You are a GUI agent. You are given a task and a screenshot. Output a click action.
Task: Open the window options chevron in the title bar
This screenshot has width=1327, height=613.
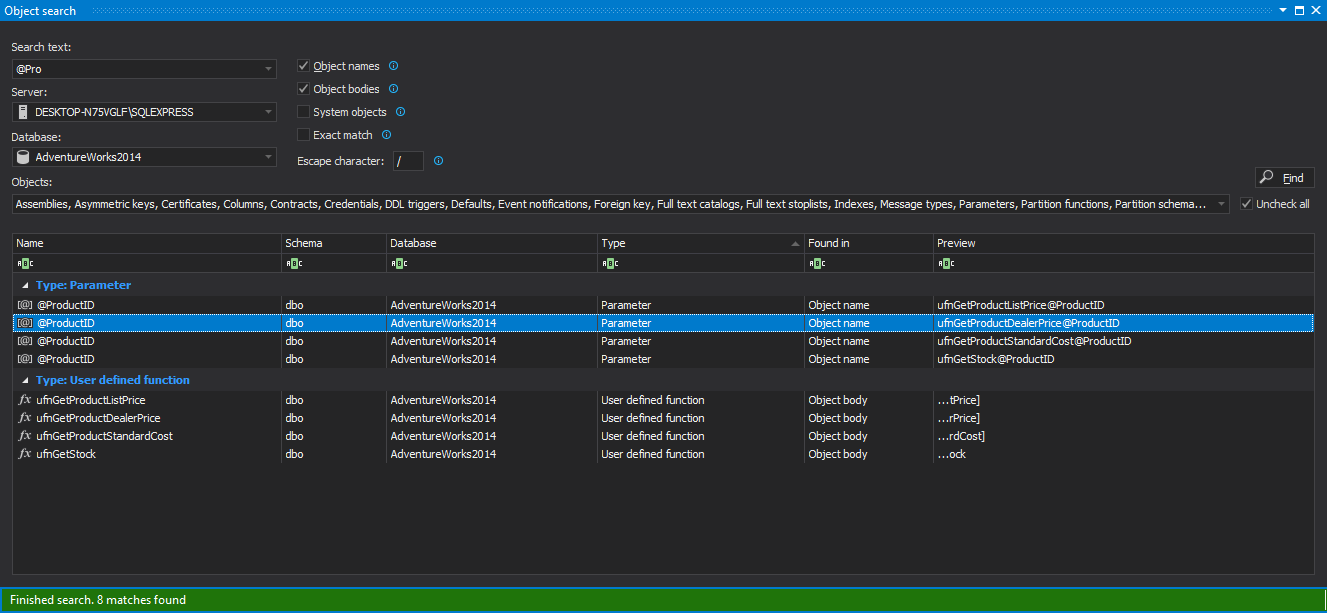click(1282, 10)
